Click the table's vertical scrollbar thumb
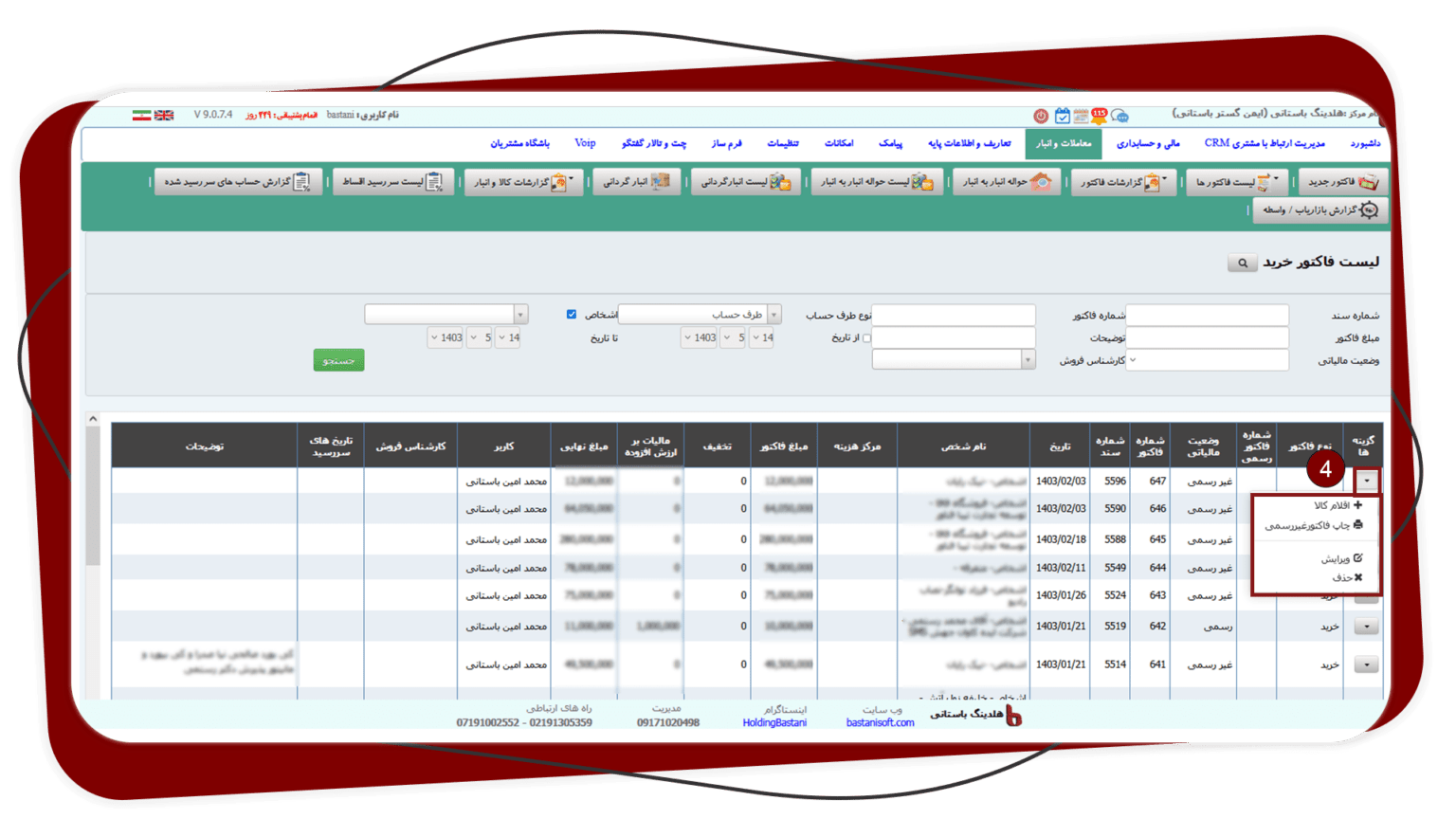 coord(93,496)
